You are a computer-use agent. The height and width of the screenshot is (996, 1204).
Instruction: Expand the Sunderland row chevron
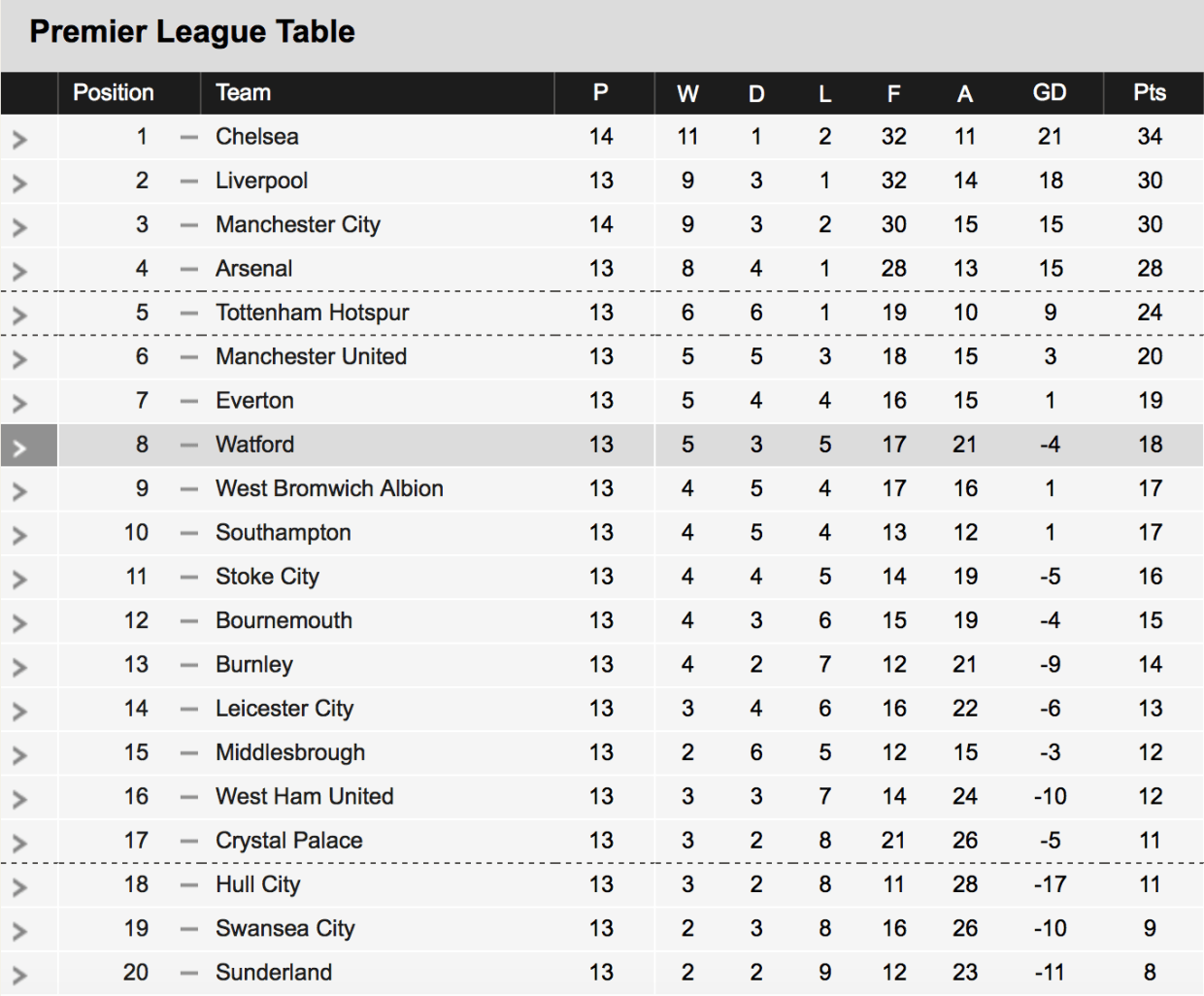pos(19,976)
